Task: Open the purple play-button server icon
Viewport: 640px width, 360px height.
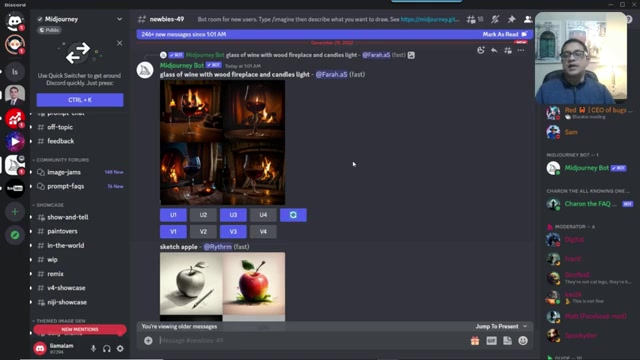Action: tap(15, 142)
